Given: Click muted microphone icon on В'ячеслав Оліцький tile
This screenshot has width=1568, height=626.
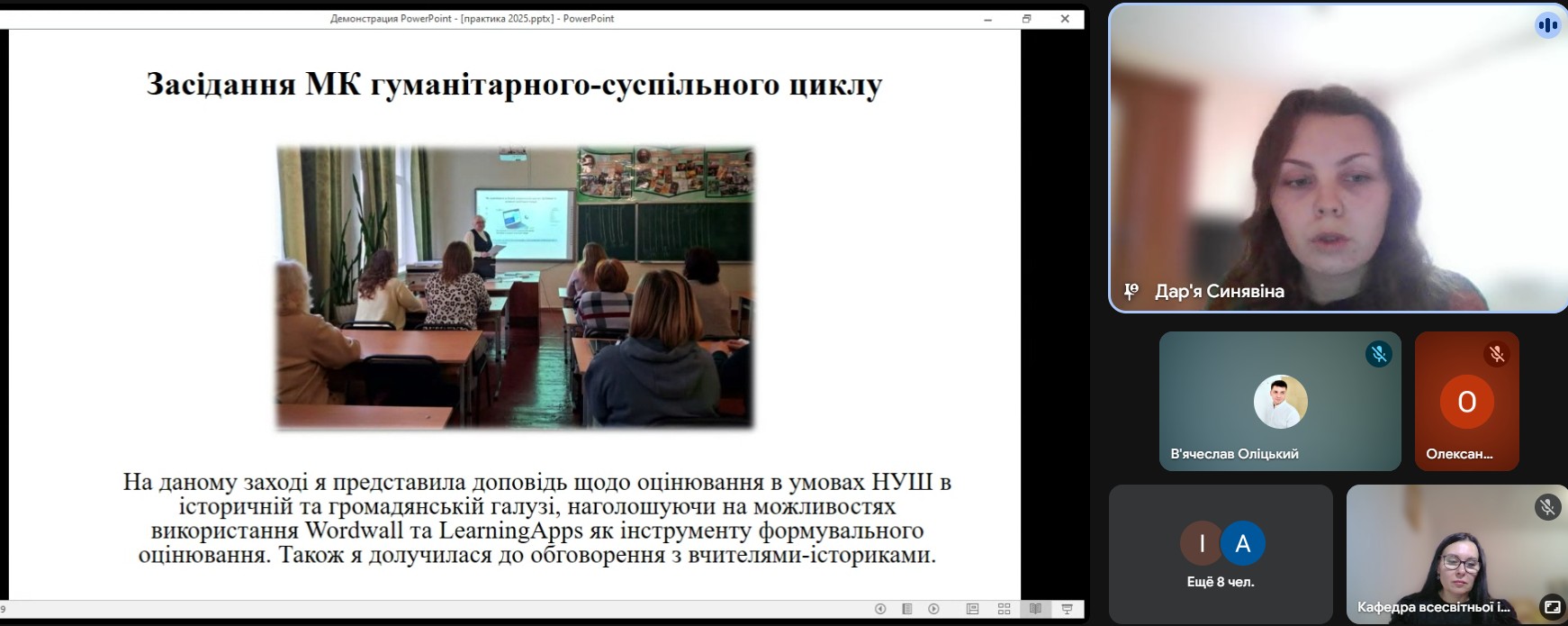Looking at the screenshot, I should point(1378,354).
